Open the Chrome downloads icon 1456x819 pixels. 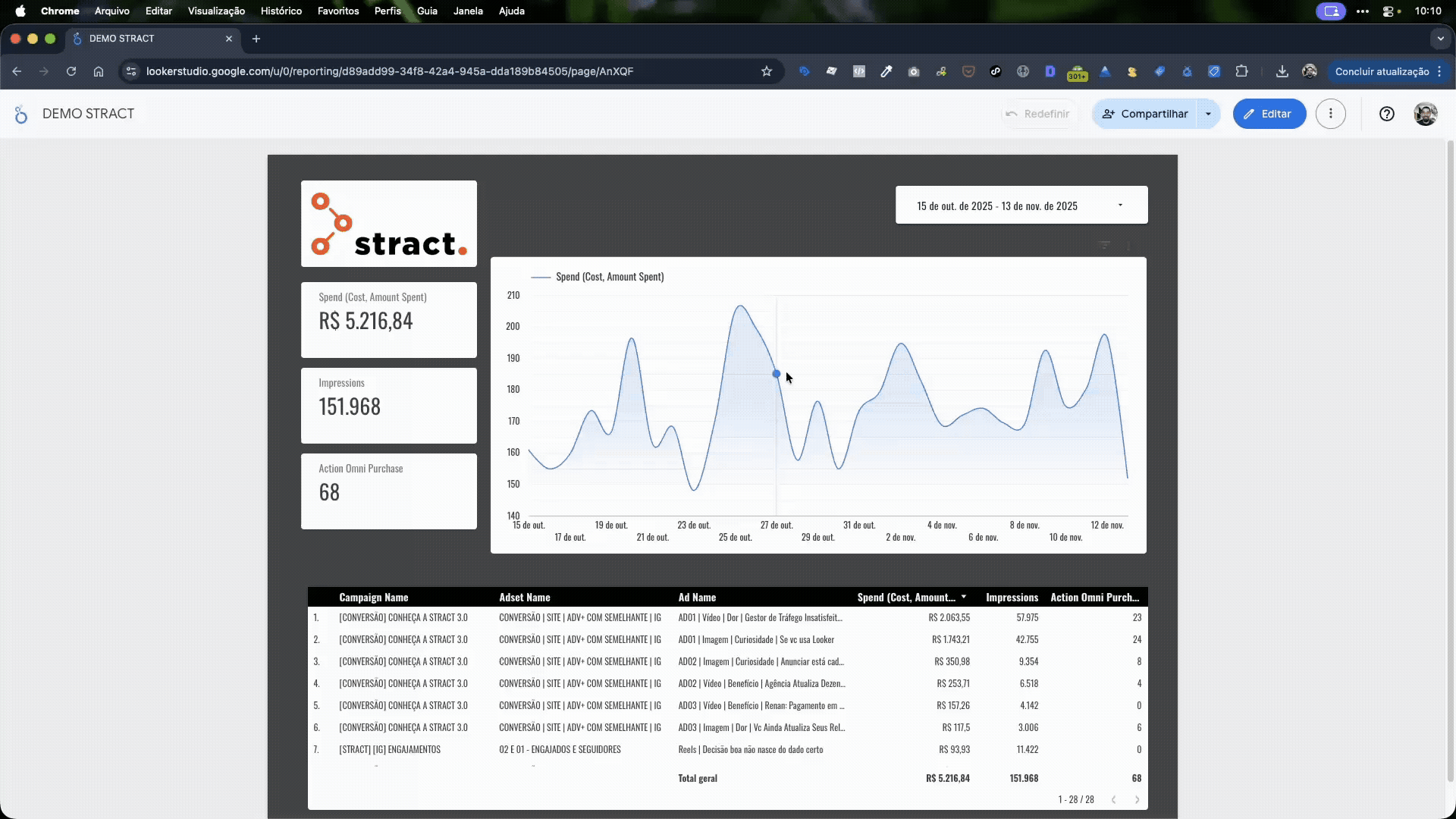tap(1282, 71)
